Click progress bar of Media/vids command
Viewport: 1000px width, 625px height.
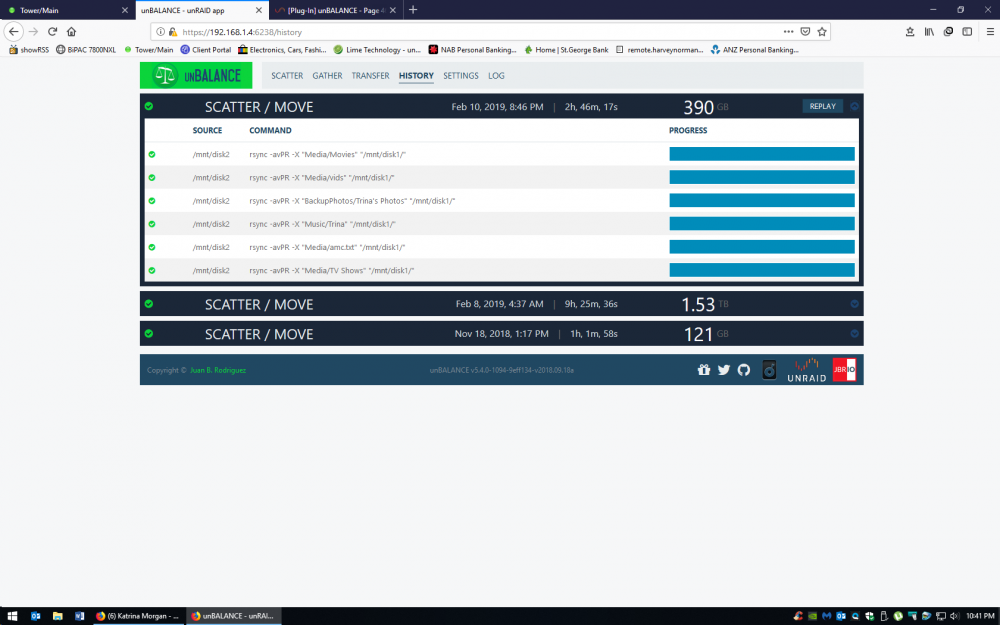click(x=762, y=177)
